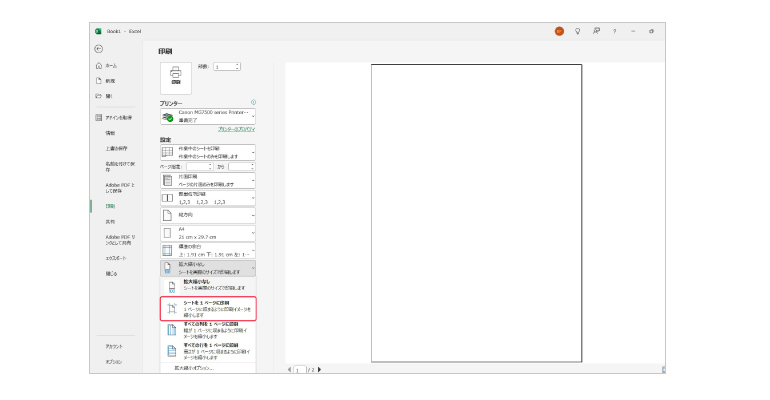Image resolution: width=770 pixels, height=400 pixels.
Task: Select the 印刷 (Print) tab in sidebar
Action: tap(110, 206)
